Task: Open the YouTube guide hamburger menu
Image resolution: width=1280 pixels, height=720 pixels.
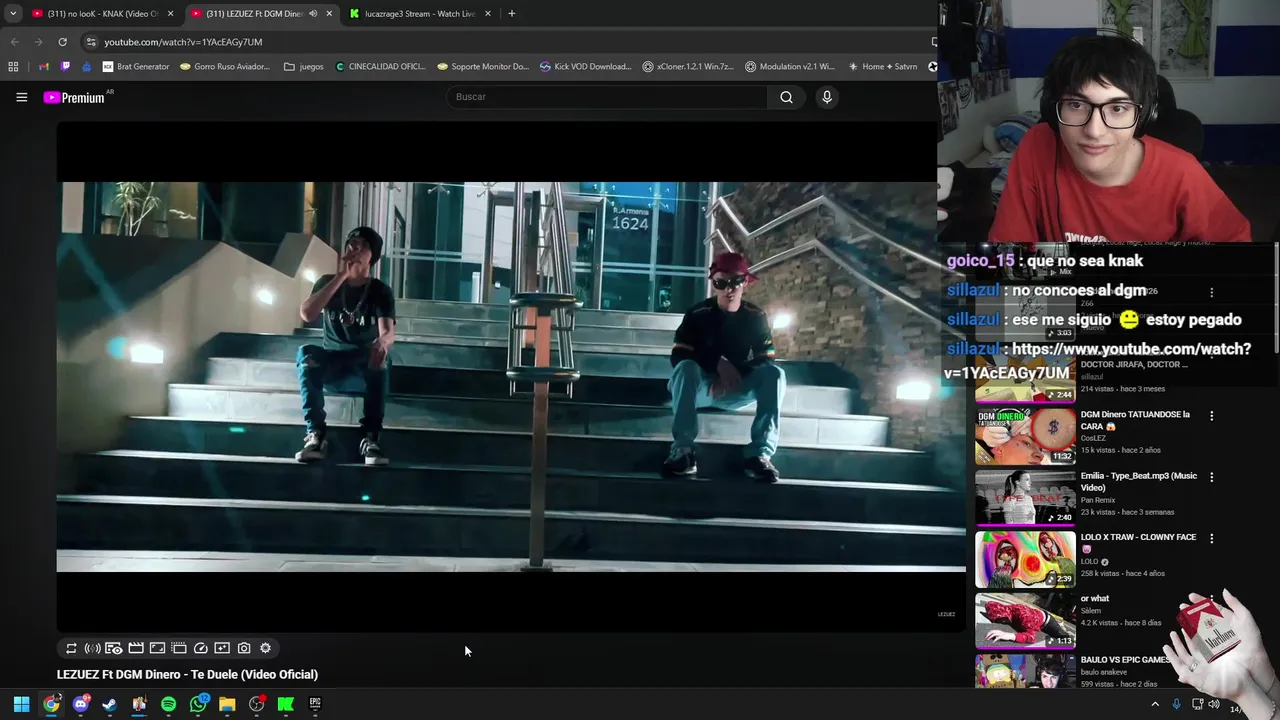Action: click(x=21, y=97)
